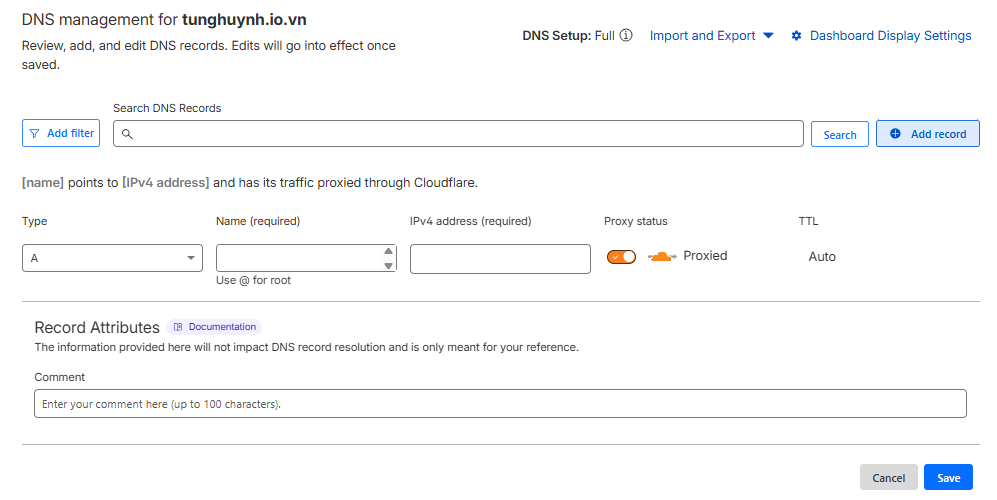Click the Name field down arrow
The width and height of the screenshot is (997, 500).
388,265
